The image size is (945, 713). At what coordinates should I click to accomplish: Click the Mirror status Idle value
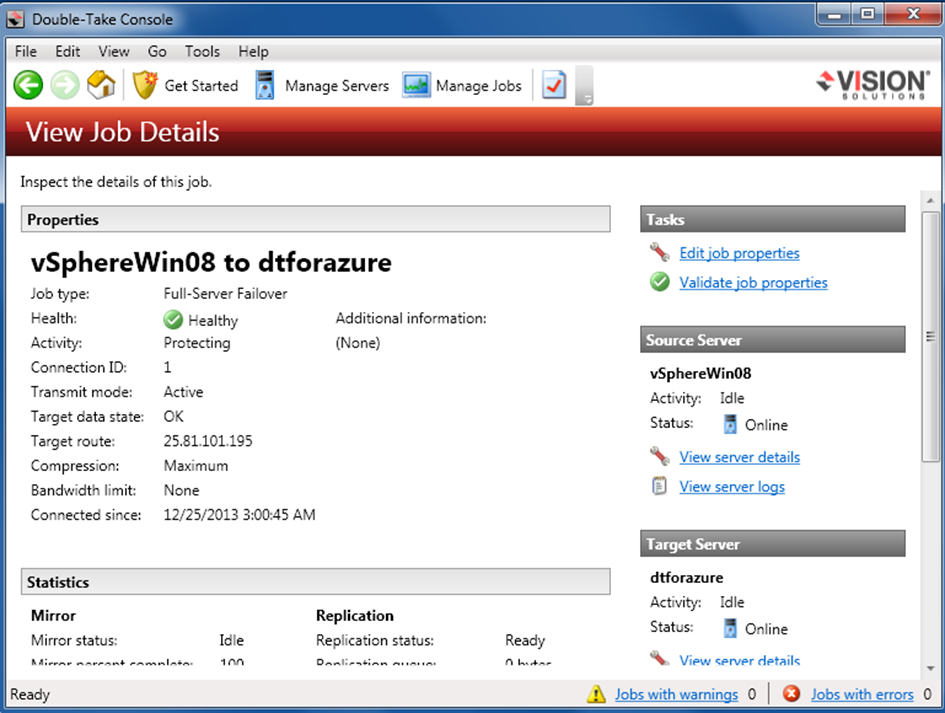231,640
